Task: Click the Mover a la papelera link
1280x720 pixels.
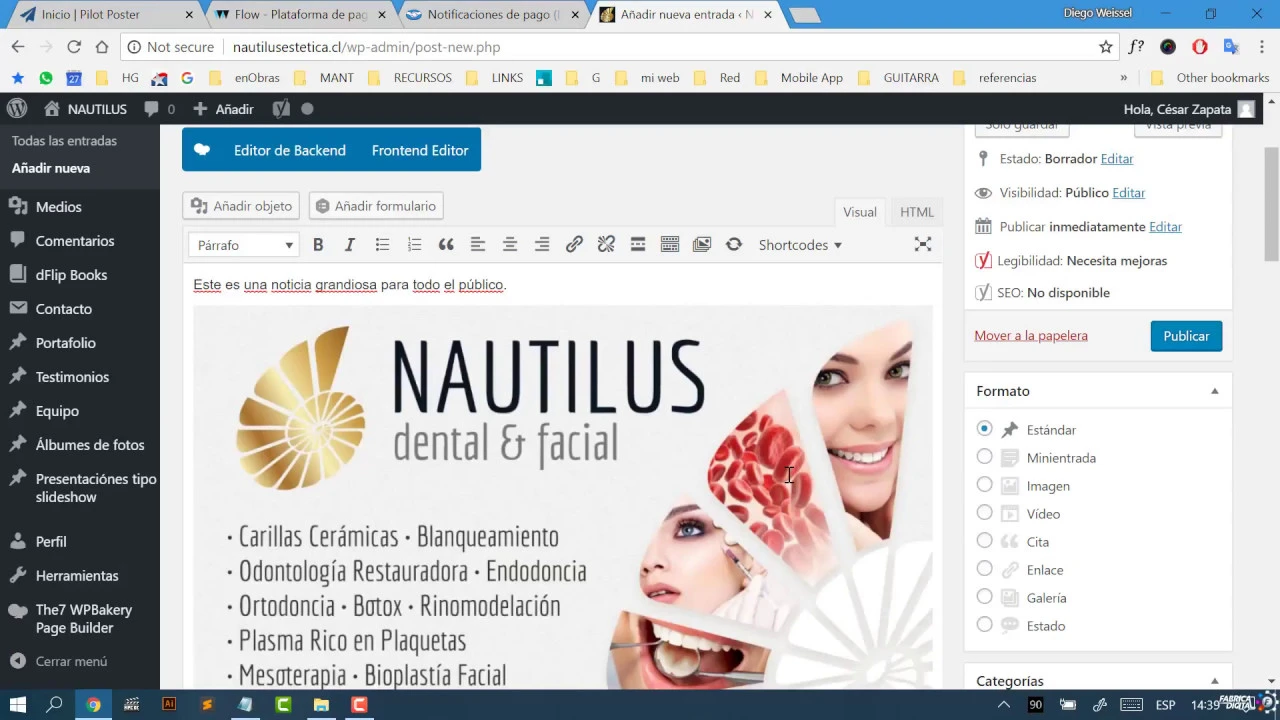Action: pyautogui.click(x=1031, y=336)
